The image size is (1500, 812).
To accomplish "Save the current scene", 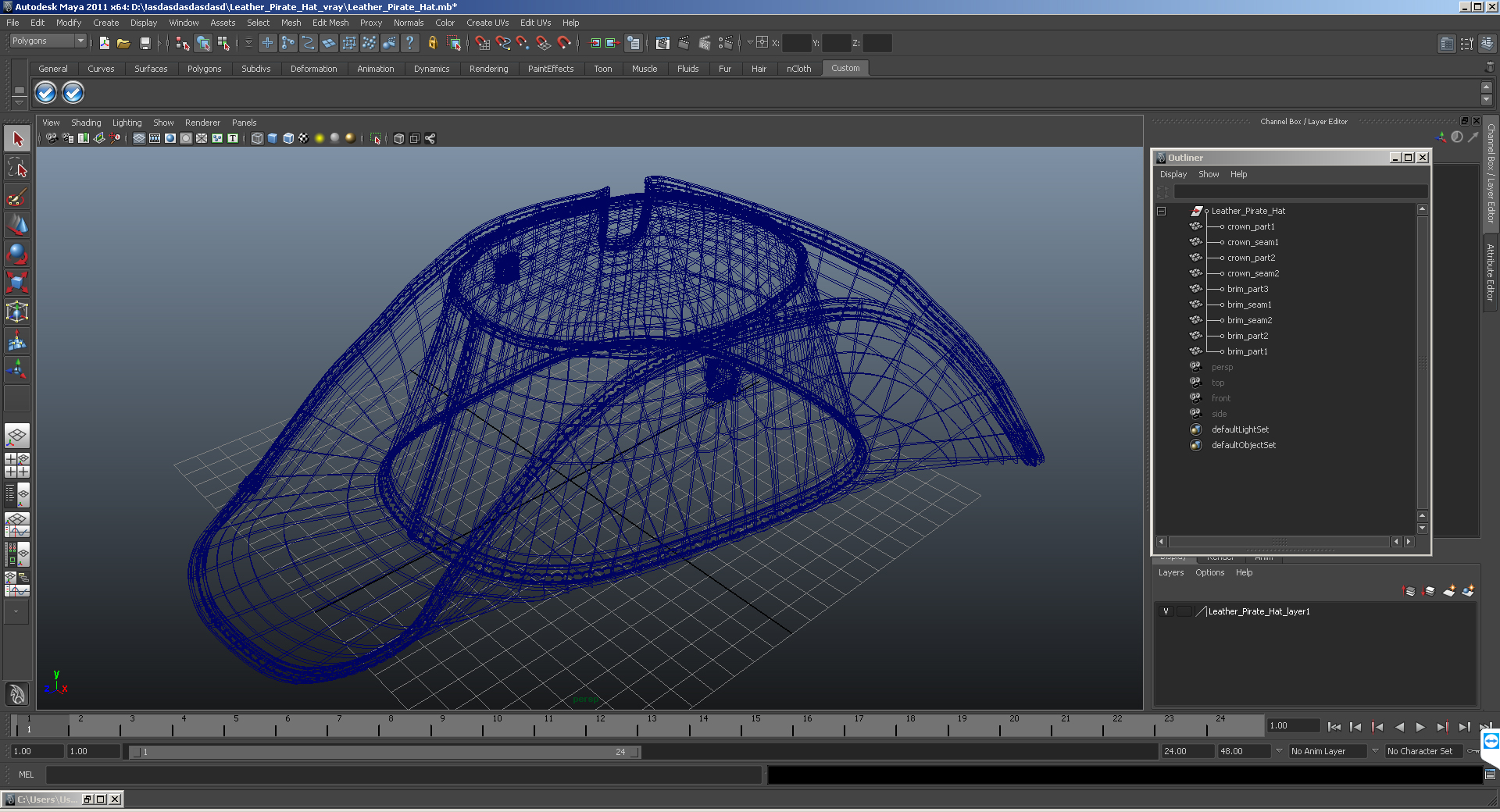I will tap(145, 44).
